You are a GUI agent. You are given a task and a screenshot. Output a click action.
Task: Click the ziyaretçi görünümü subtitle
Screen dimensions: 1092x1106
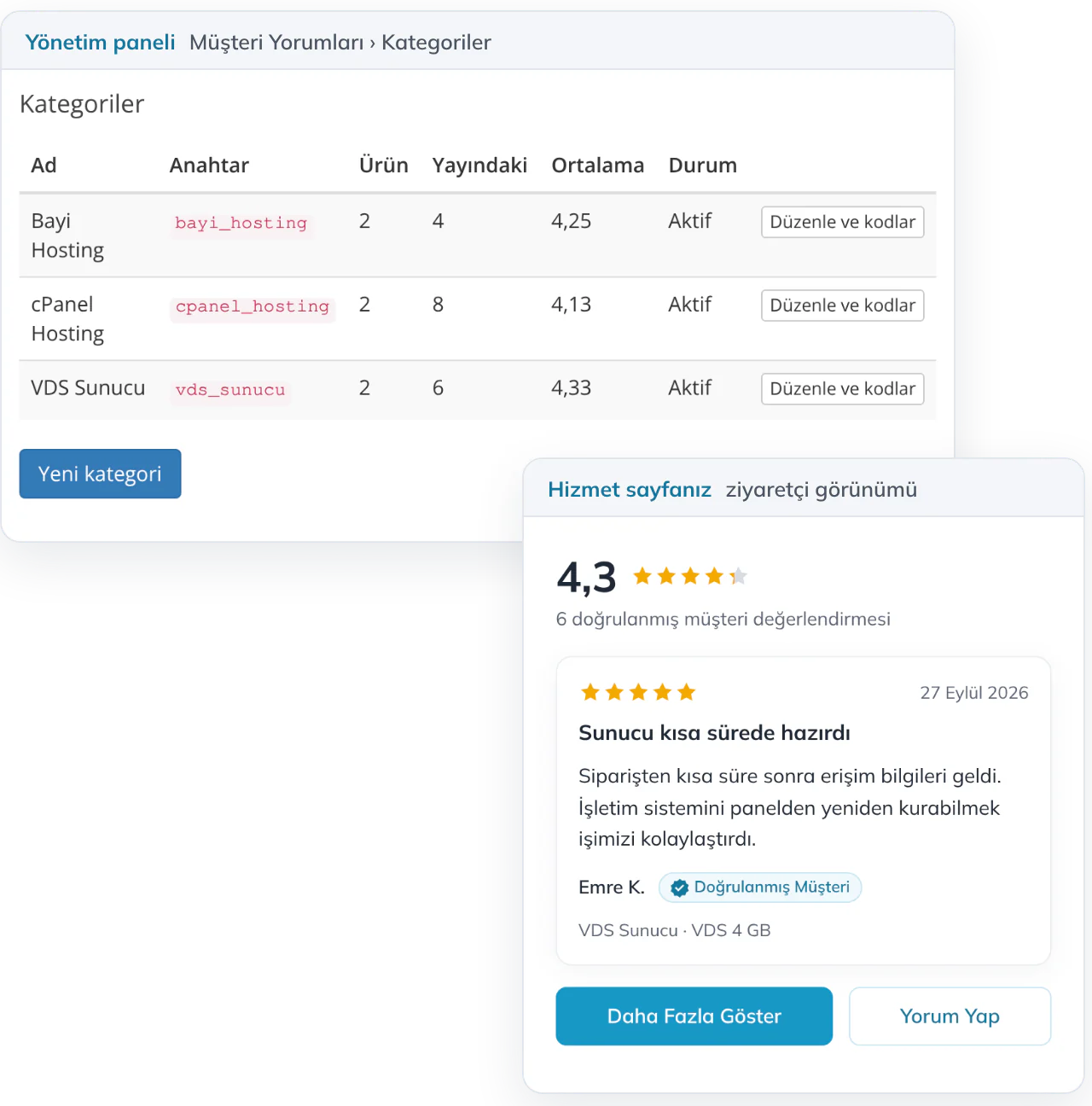[x=822, y=490]
